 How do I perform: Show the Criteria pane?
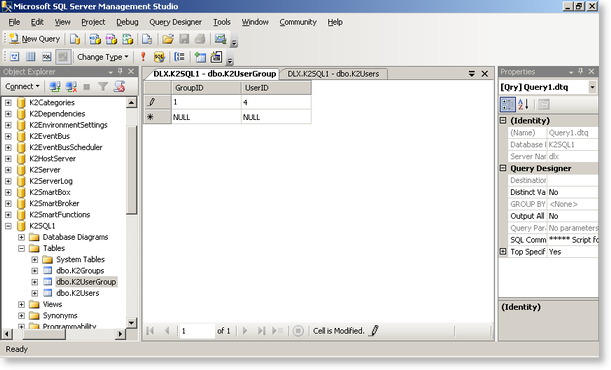(30, 57)
